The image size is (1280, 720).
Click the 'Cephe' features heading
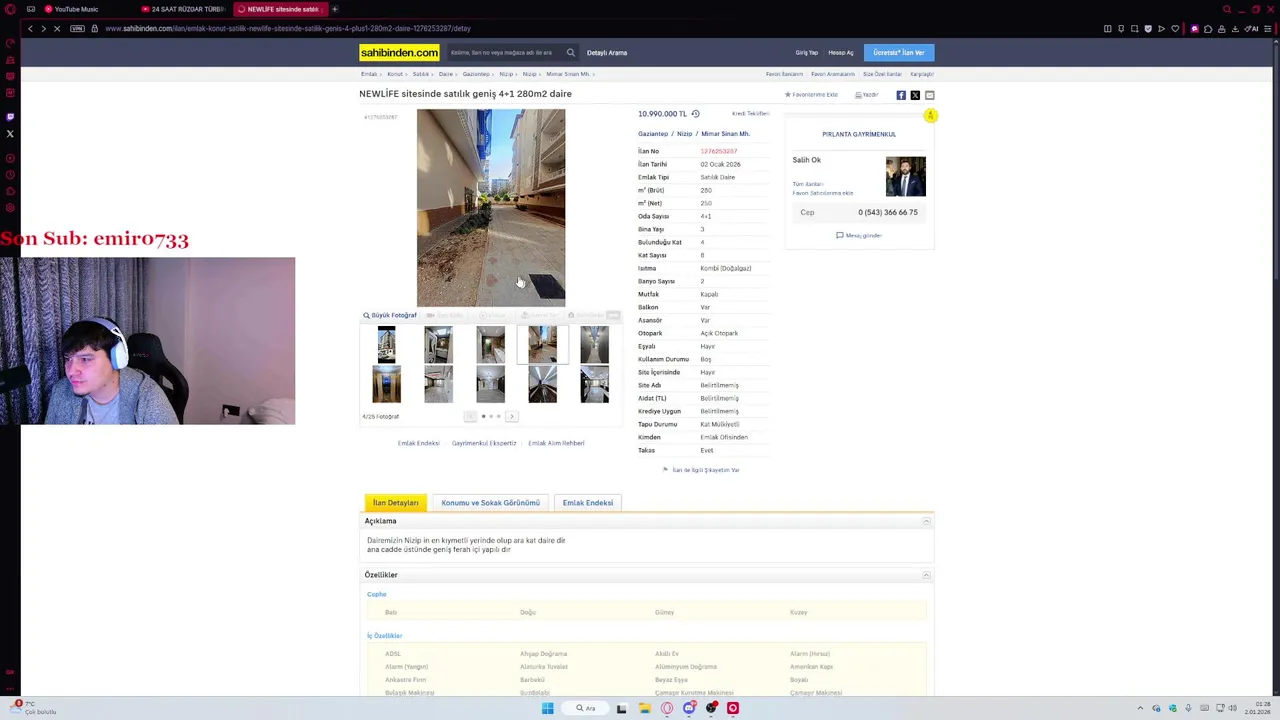[x=376, y=594]
